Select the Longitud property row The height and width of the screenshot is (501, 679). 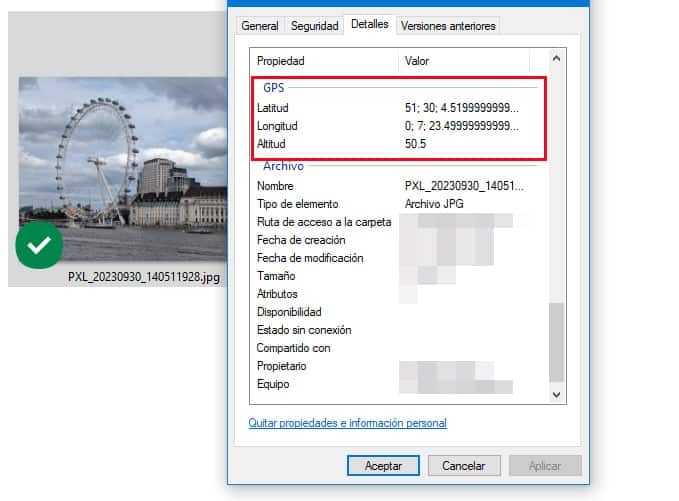pos(398,126)
